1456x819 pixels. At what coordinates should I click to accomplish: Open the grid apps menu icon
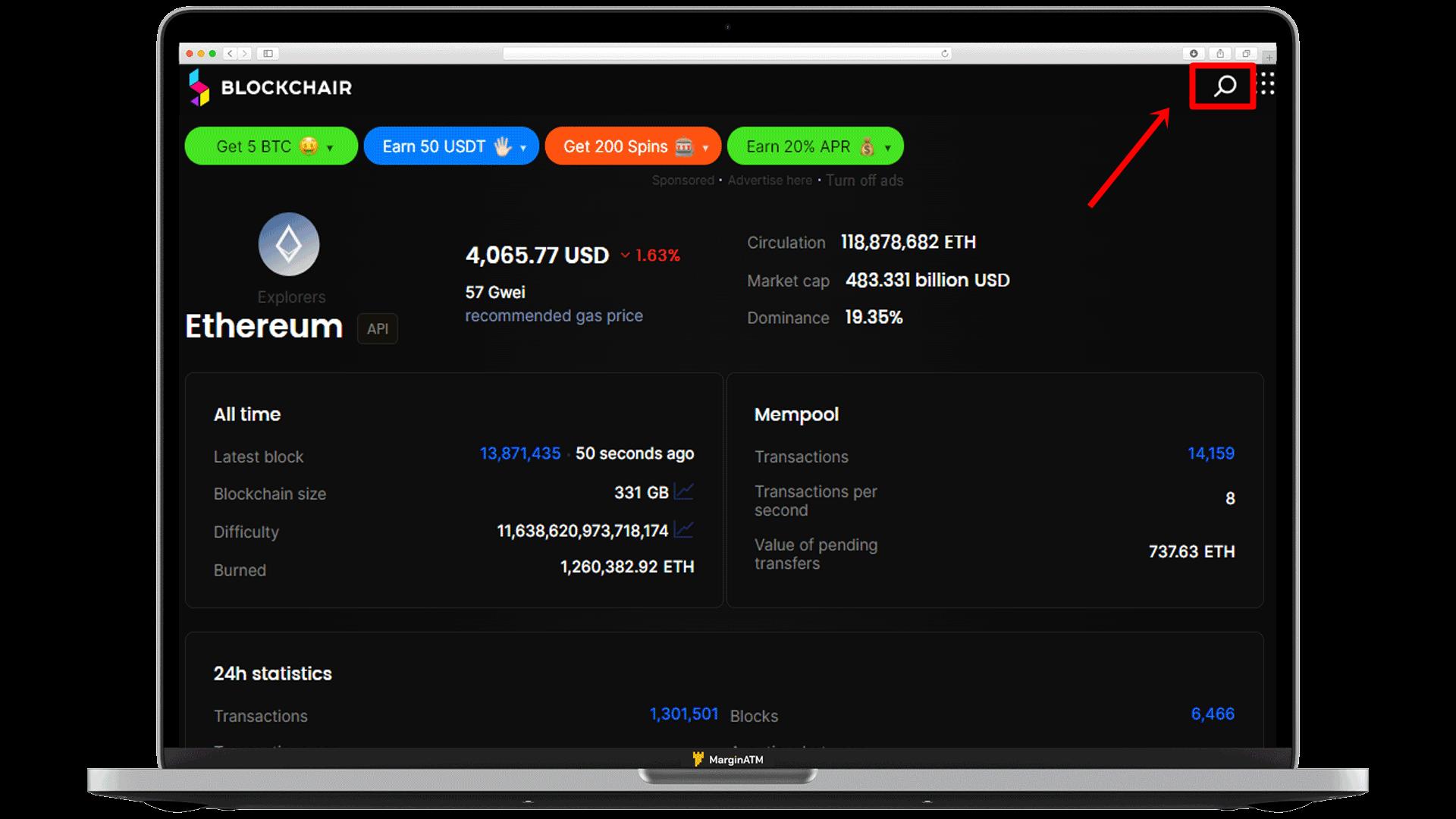tap(1266, 83)
